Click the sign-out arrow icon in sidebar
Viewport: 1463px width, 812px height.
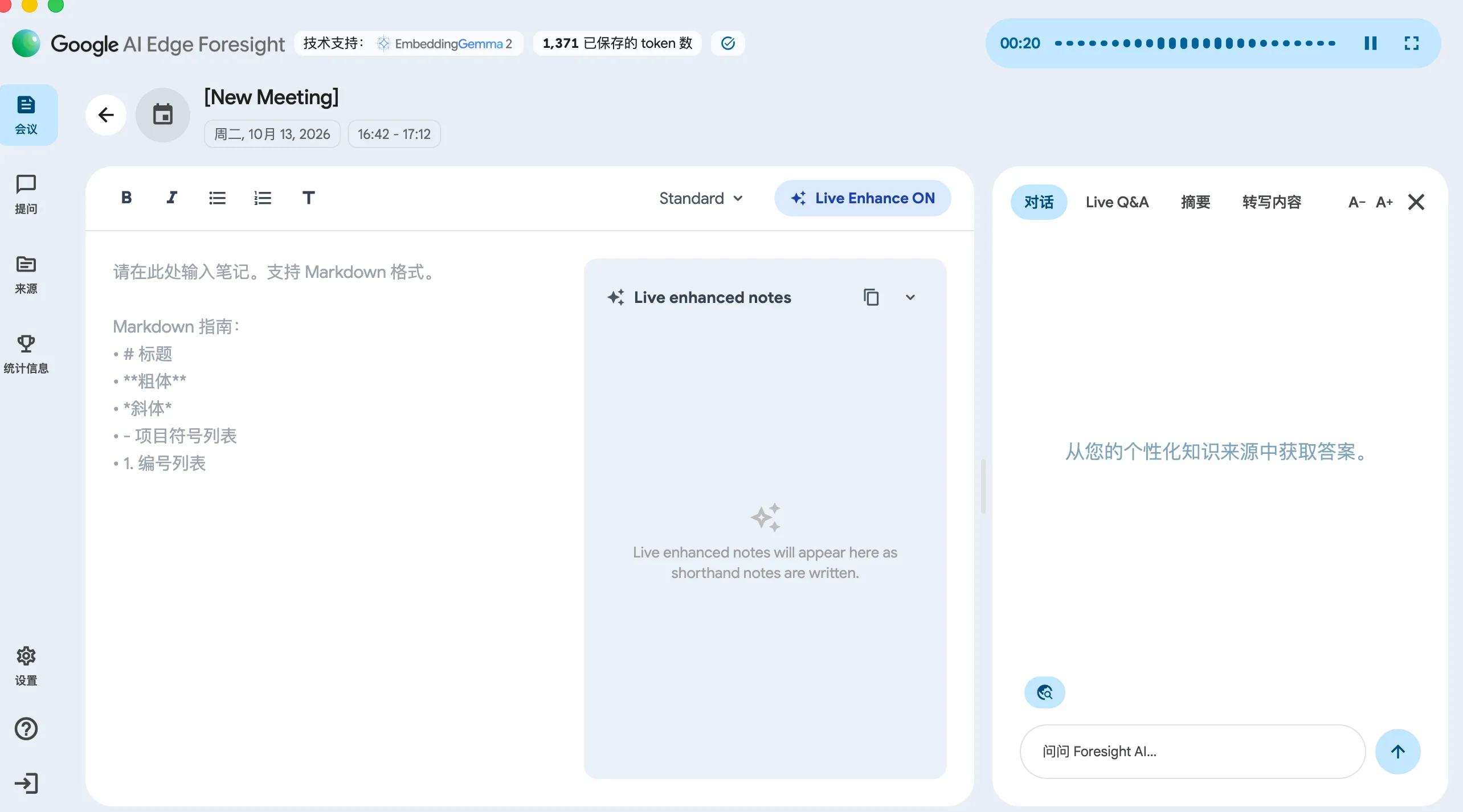26,784
